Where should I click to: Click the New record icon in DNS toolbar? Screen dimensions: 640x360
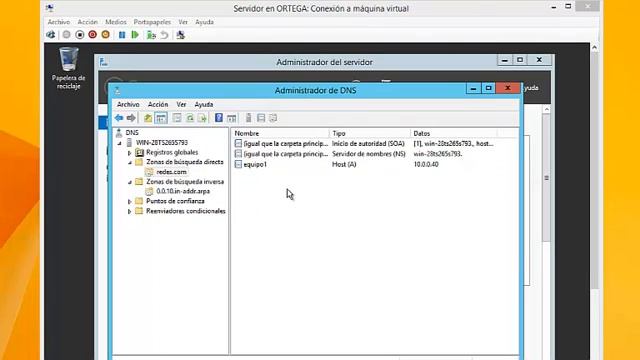point(261,118)
